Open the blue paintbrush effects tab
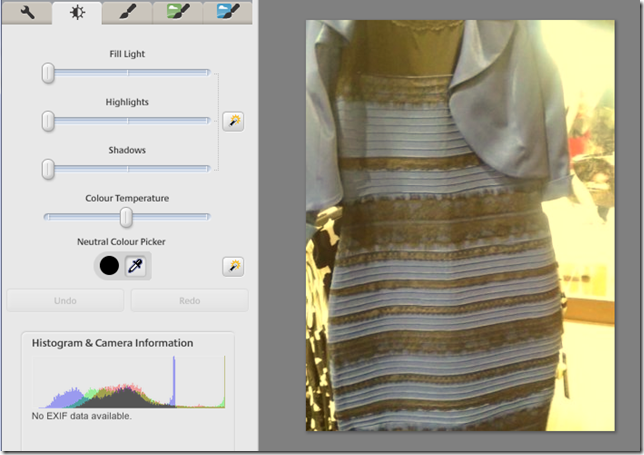Viewport: 644px width, 455px height. pos(228,12)
